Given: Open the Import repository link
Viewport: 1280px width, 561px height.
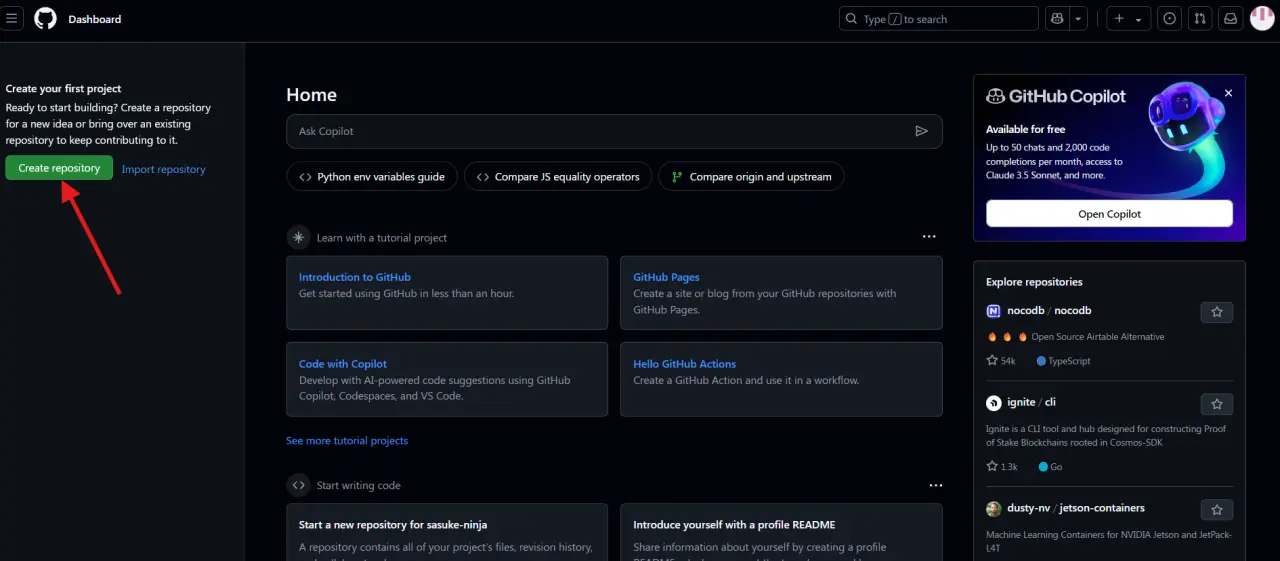Looking at the screenshot, I should [163, 169].
